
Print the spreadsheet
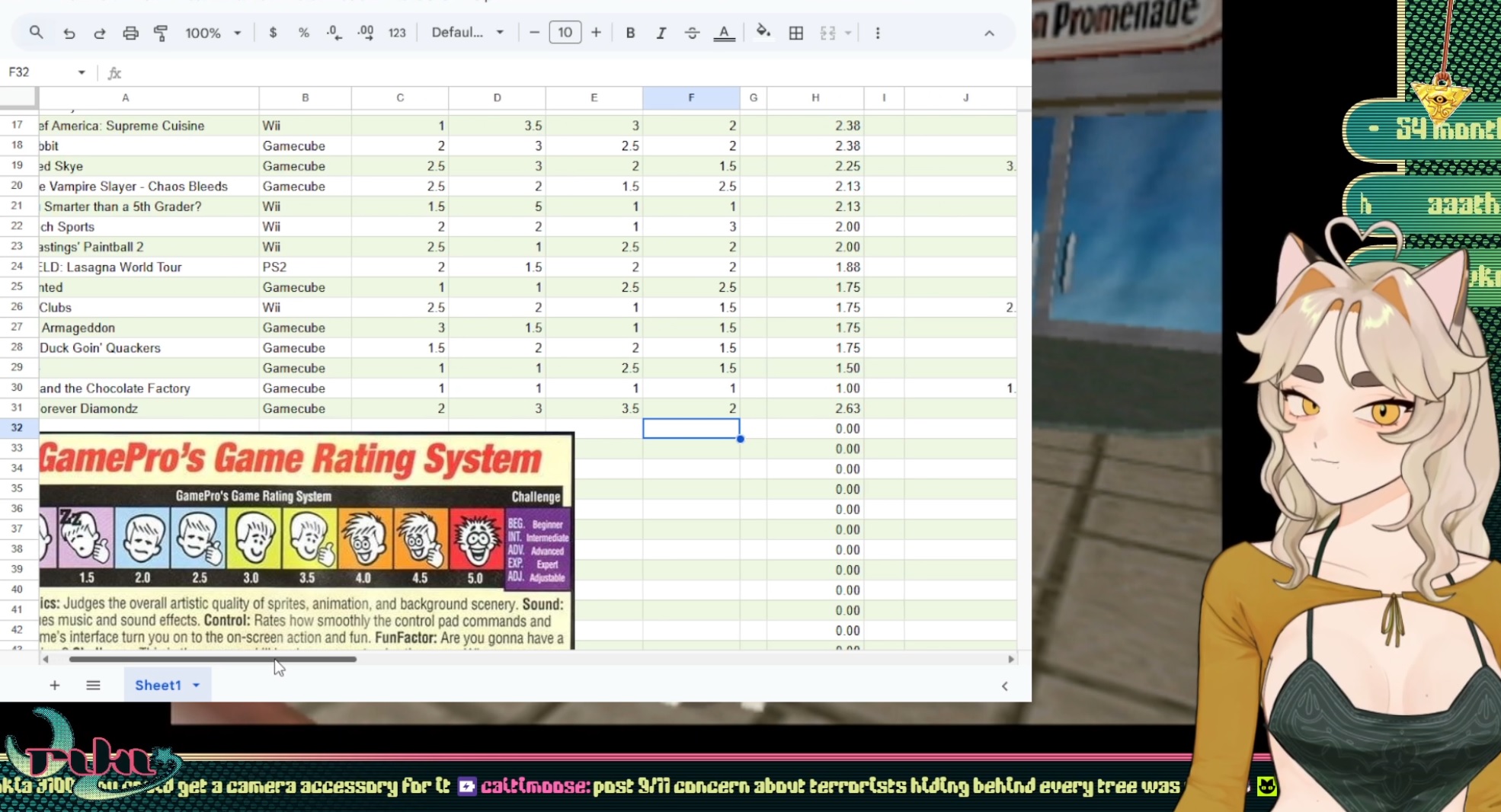pos(130,33)
